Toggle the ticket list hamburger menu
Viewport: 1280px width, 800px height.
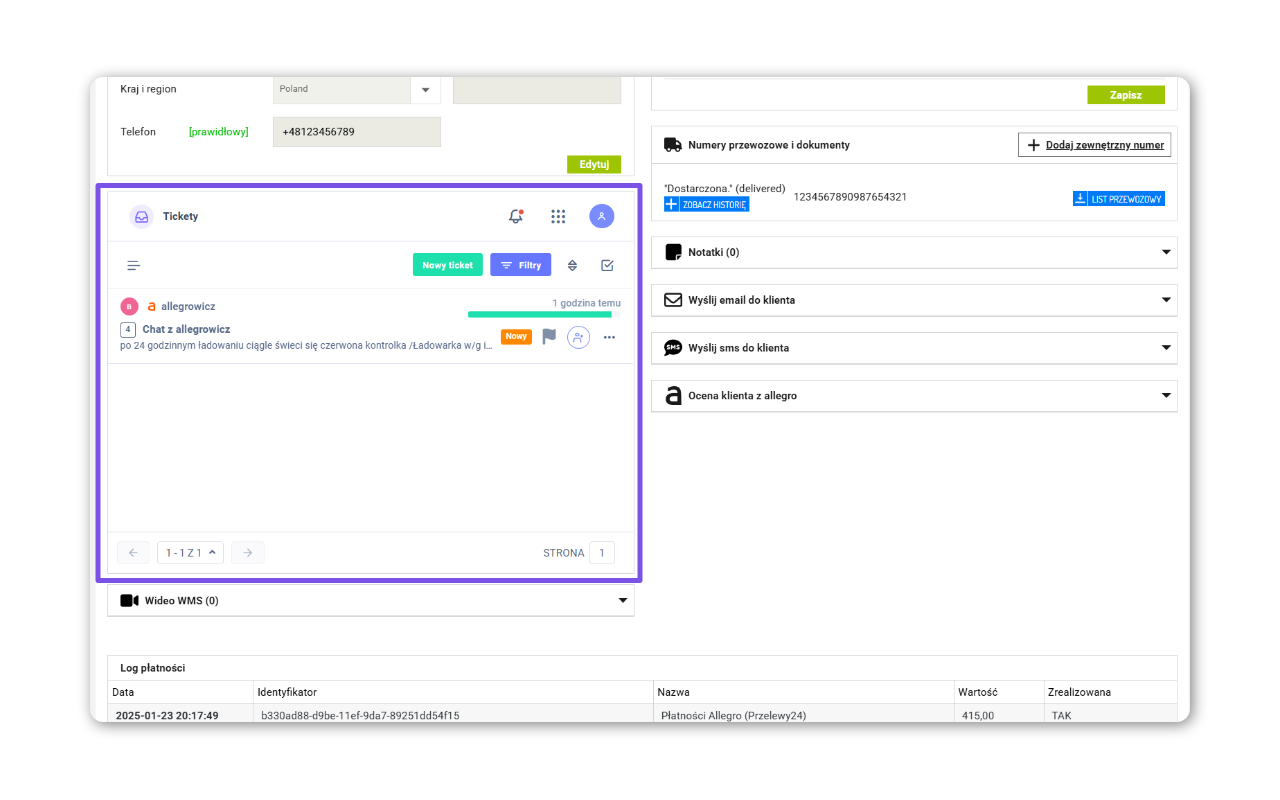[134, 266]
